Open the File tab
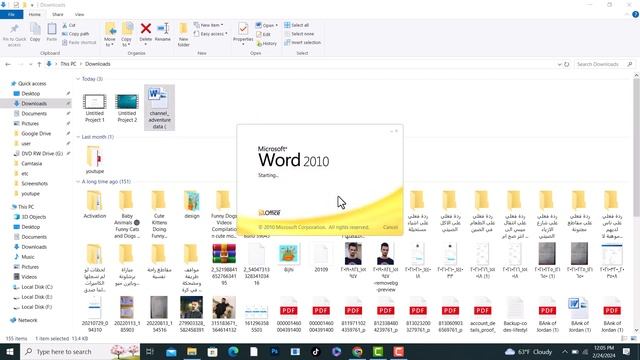Image resolution: width=640 pixels, height=360 pixels. click(11, 14)
